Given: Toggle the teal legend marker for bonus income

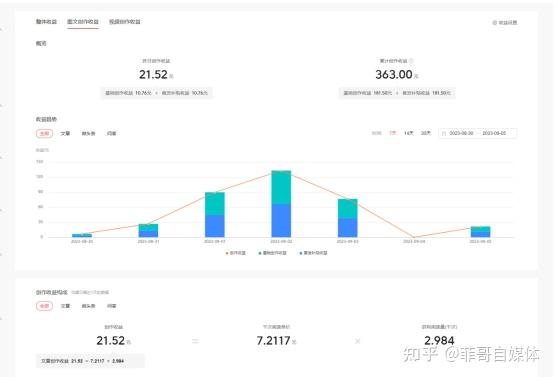Looking at the screenshot, I should (x=301, y=253).
